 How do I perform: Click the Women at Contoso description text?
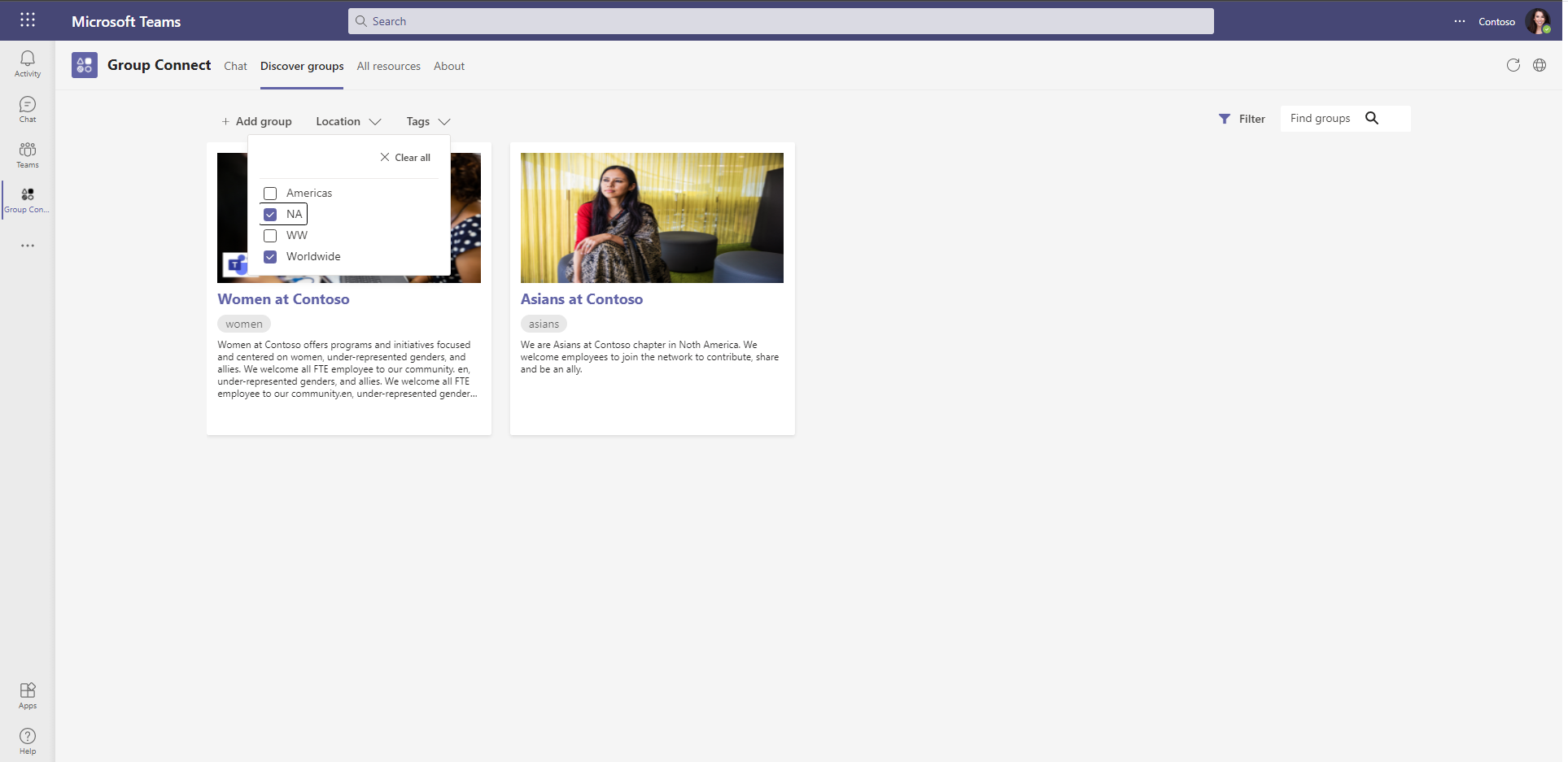347,369
